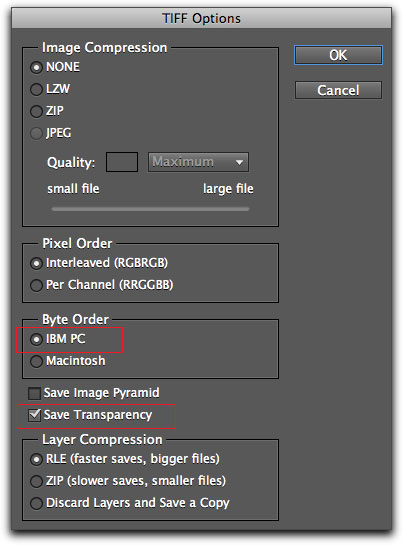
Task: Click the TIFF Options title bar
Action: (x=201, y=18)
